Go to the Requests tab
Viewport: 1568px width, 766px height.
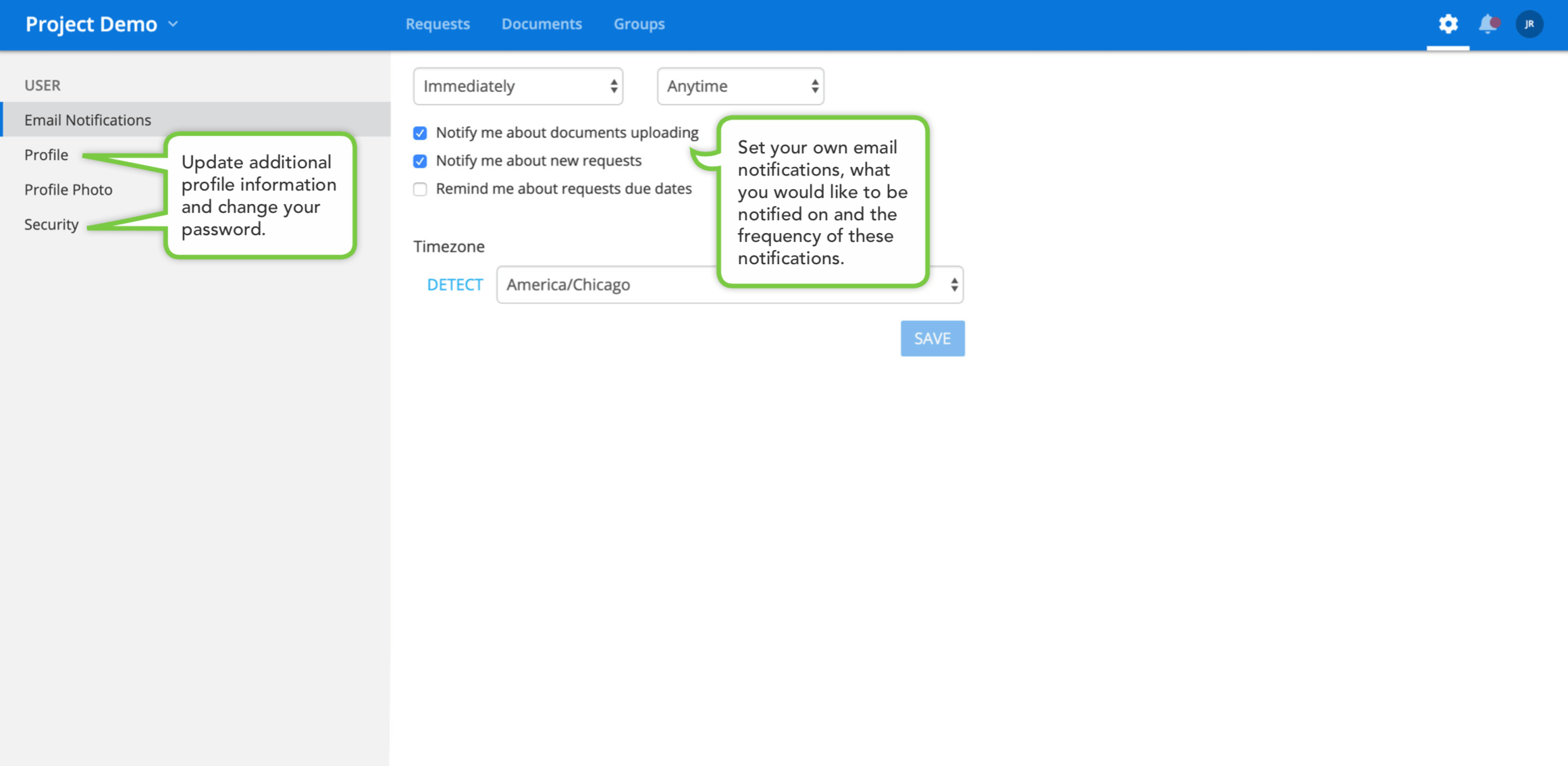pyautogui.click(x=438, y=24)
